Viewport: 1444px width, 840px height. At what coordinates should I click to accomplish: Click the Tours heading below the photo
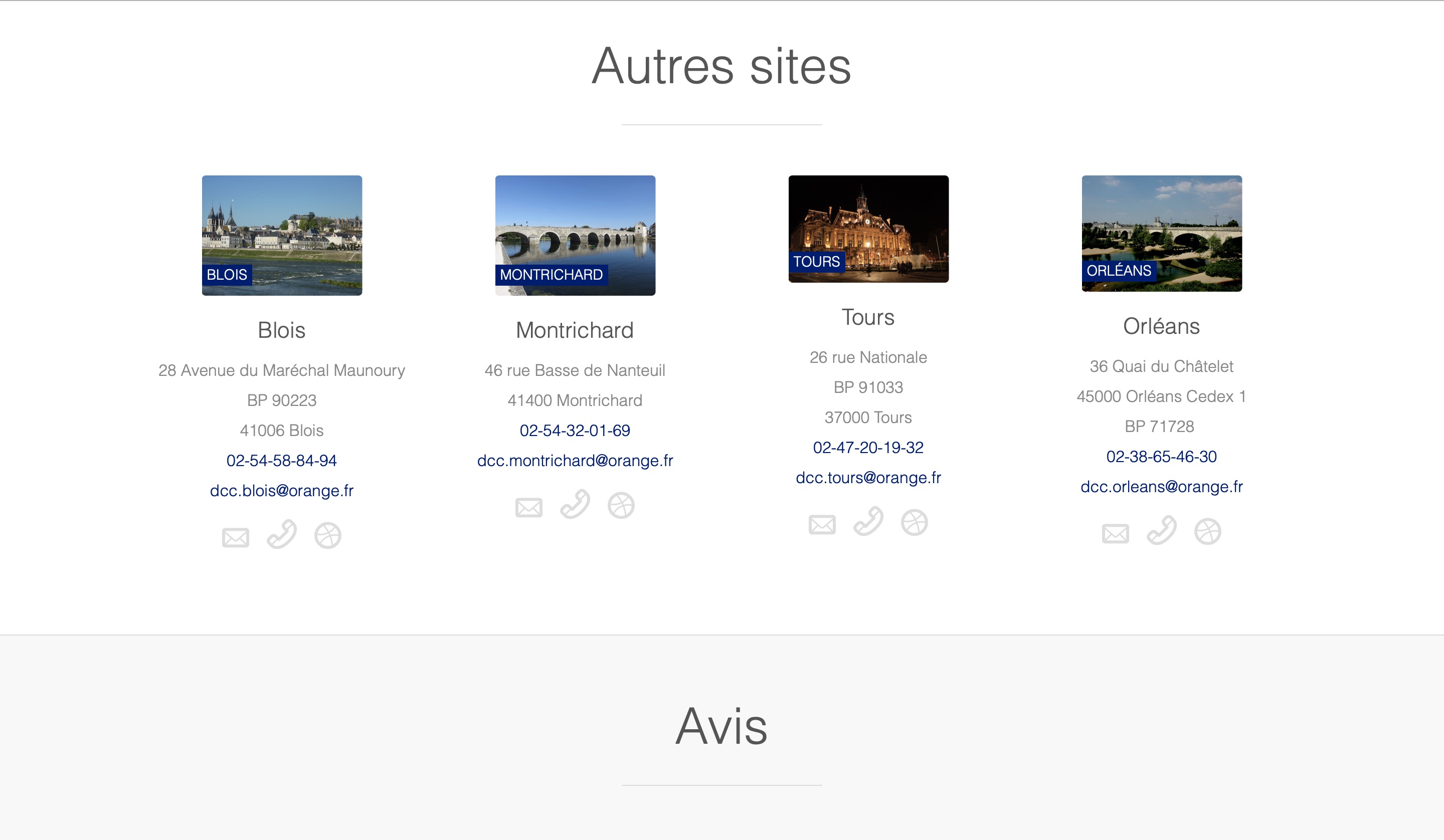coord(869,317)
